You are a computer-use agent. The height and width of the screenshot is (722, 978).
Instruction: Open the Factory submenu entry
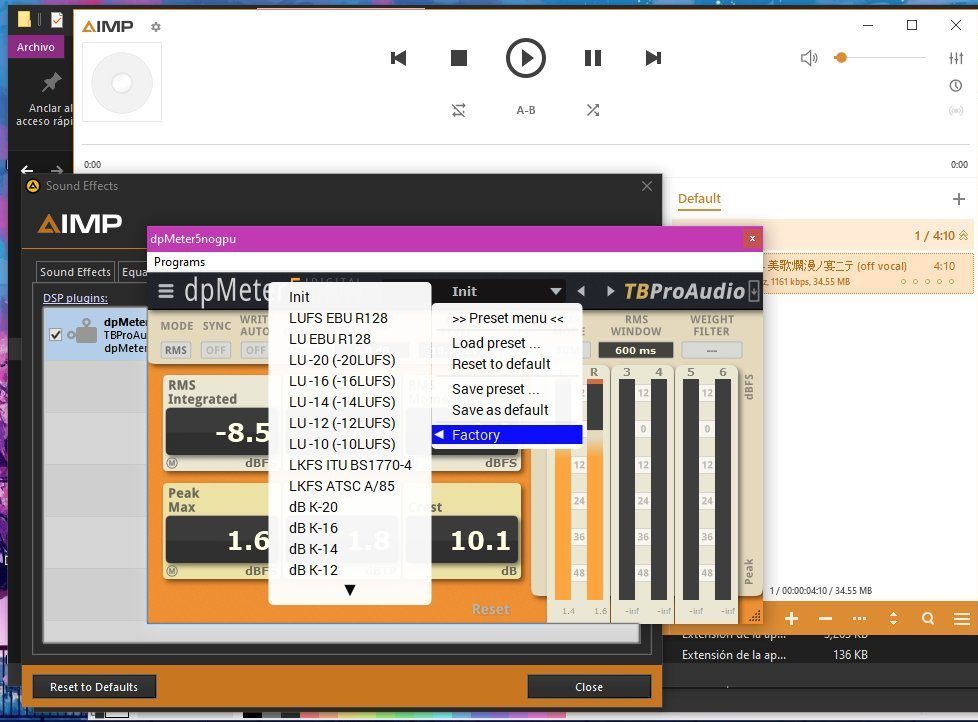point(507,435)
